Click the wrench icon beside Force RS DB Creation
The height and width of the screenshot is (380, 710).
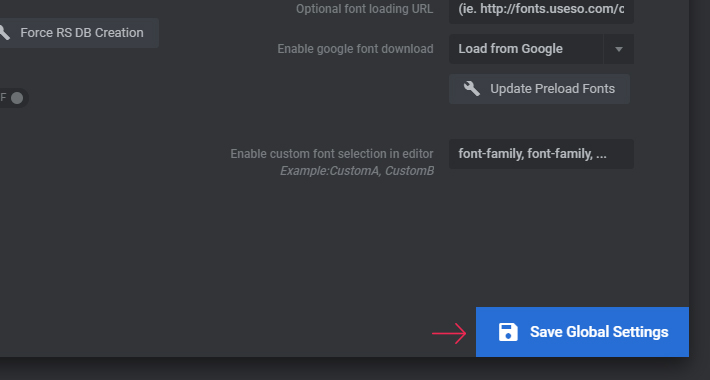point(4,33)
